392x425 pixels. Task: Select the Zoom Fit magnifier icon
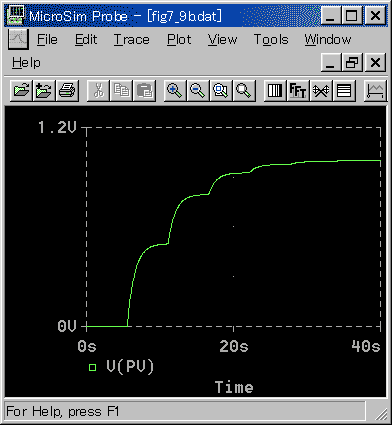pos(244,90)
